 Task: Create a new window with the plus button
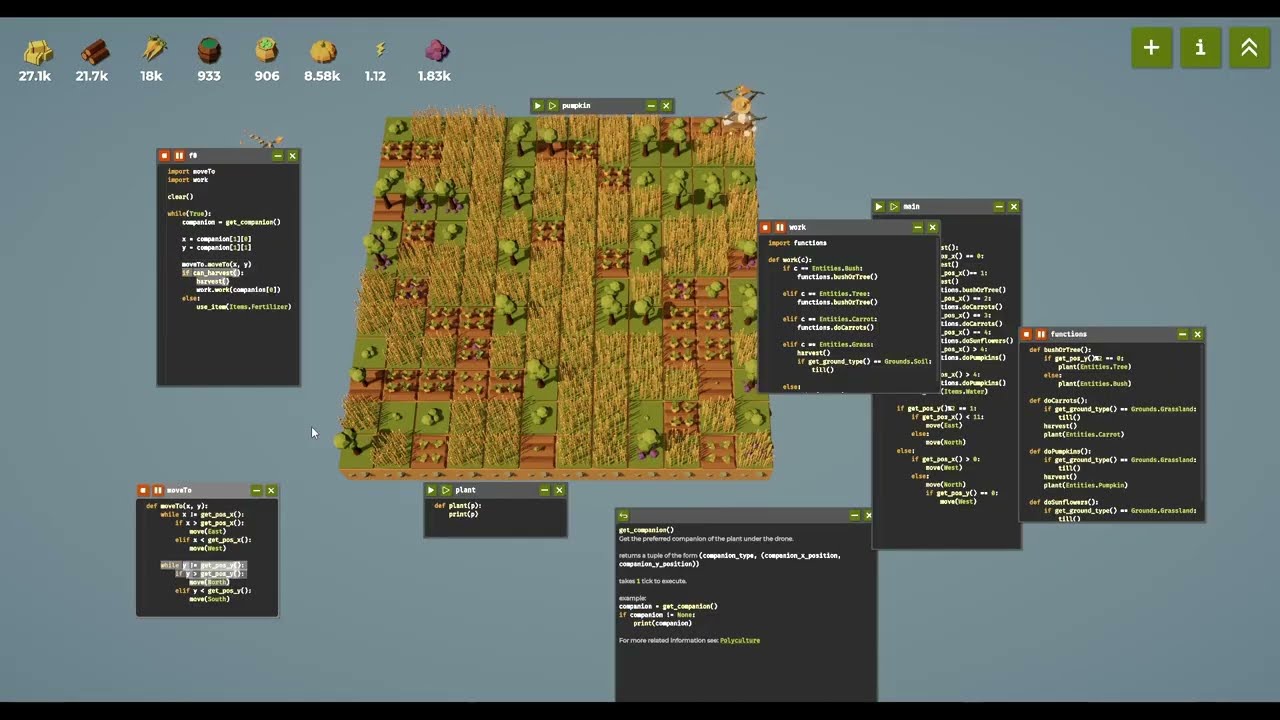click(x=1151, y=48)
